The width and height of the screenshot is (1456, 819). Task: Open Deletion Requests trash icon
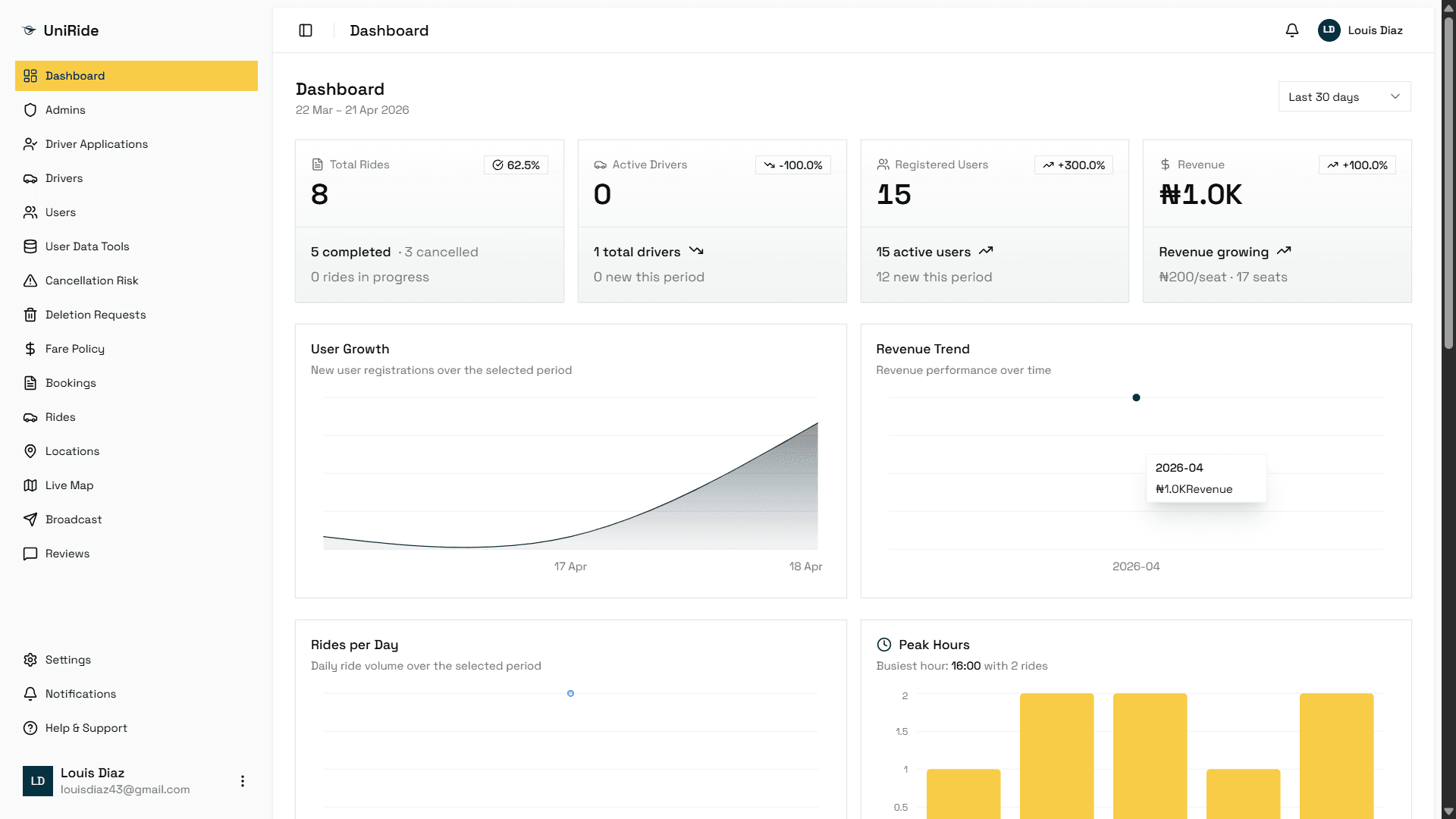(x=30, y=315)
